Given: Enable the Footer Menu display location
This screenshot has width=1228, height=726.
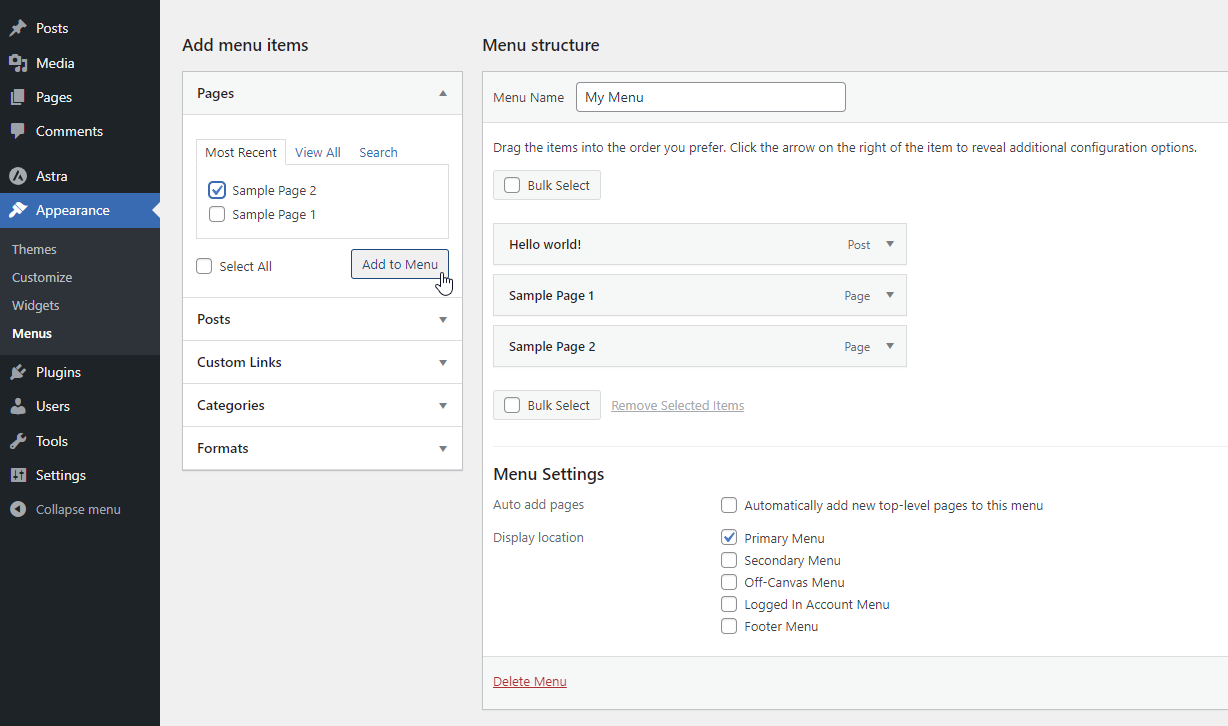Looking at the screenshot, I should tap(729, 626).
